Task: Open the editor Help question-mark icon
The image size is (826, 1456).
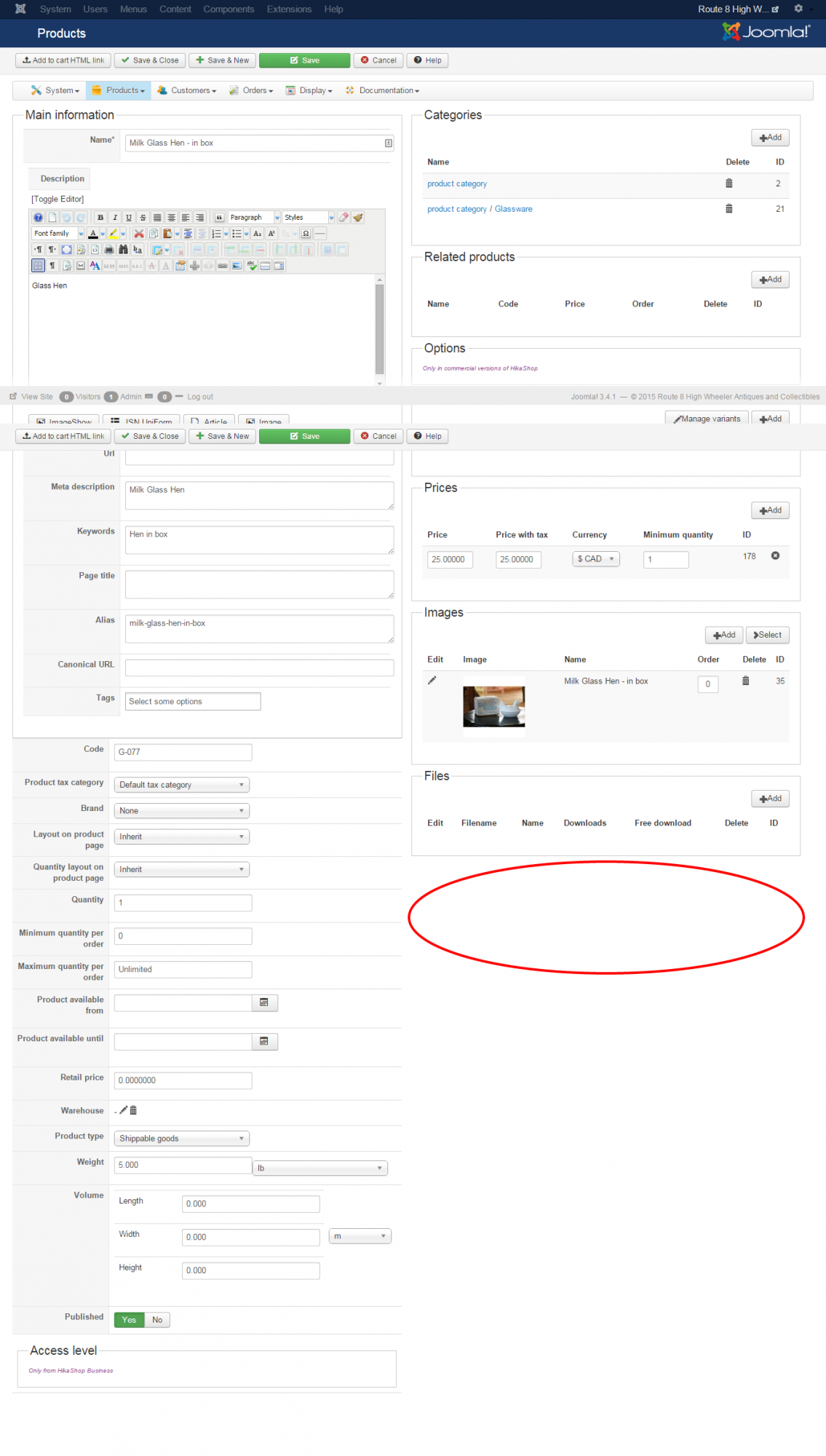Action: click(38, 218)
